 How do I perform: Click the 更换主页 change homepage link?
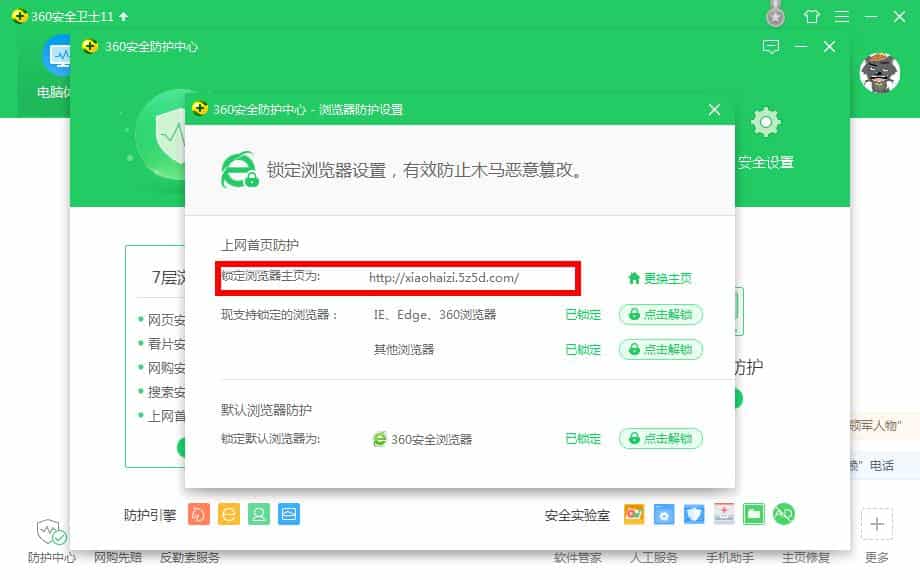tap(662, 278)
